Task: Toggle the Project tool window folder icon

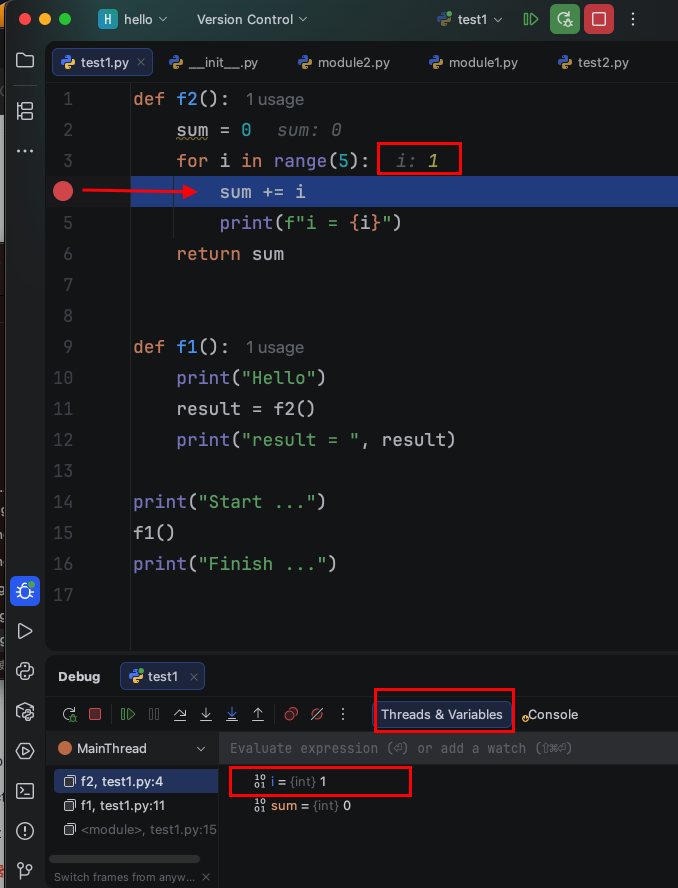Action: tap(25, 61)
